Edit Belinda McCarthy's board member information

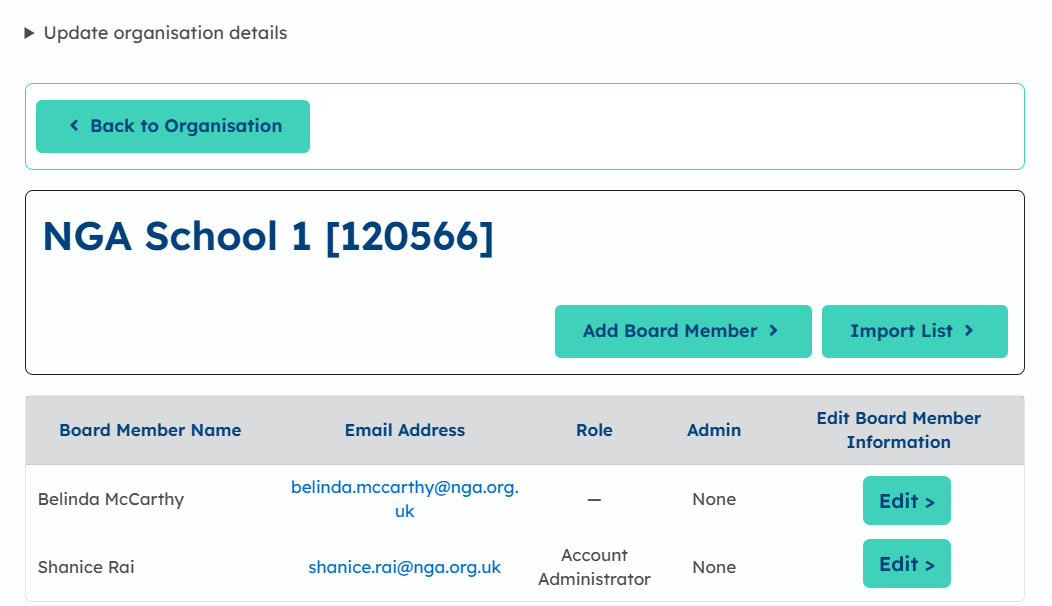pos(906,501)
